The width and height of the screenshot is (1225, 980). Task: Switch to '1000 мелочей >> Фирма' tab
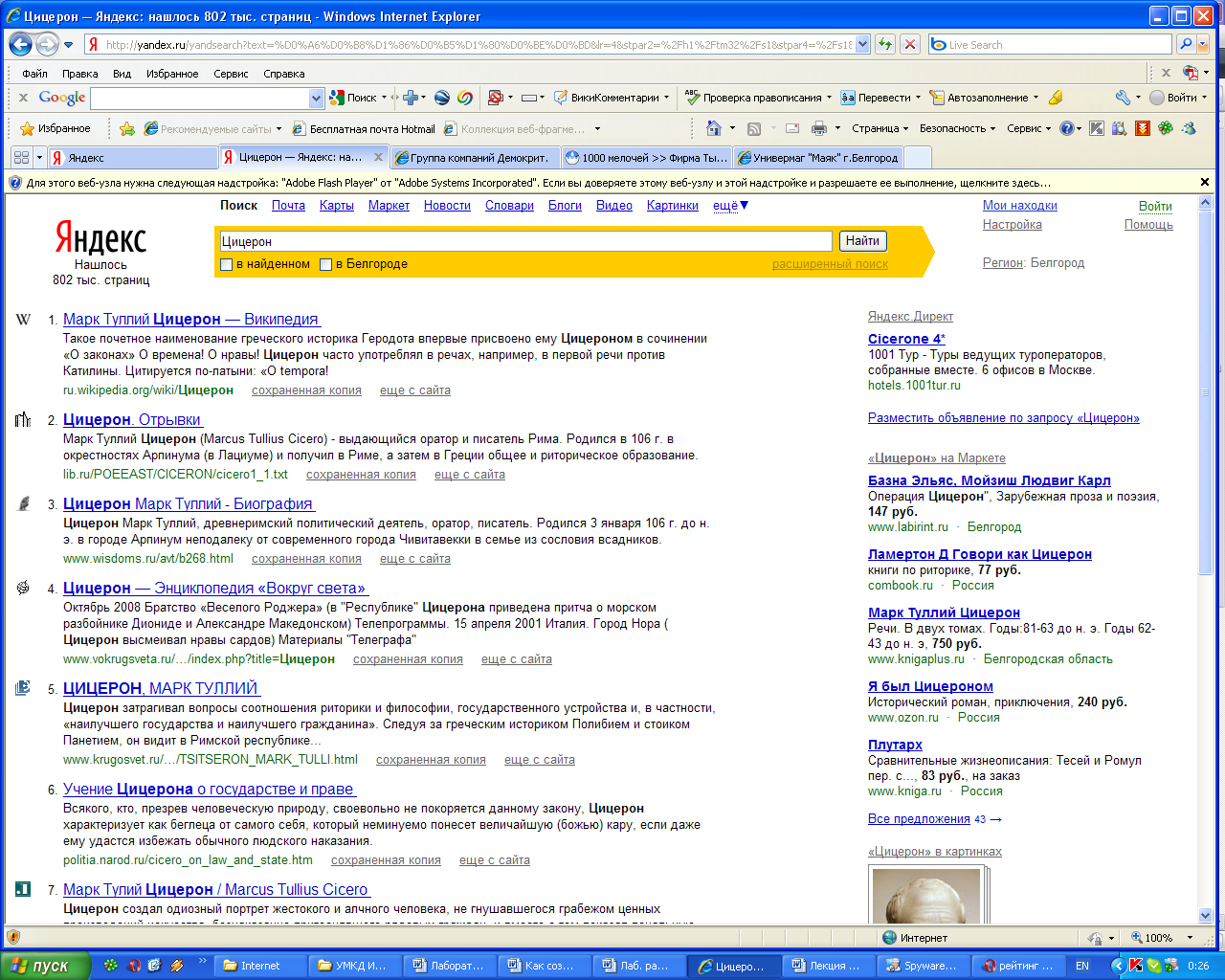647,158
